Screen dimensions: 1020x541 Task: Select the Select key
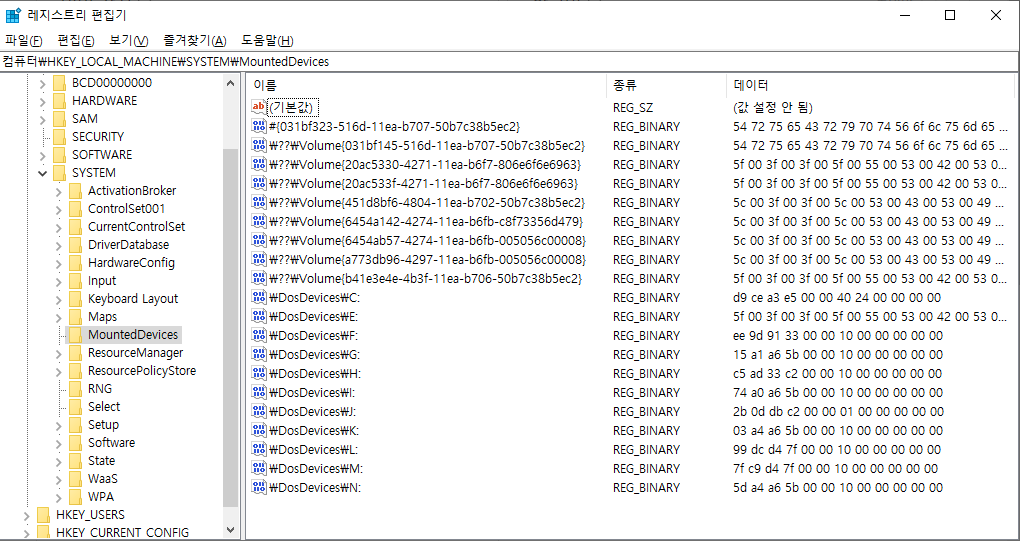[104, 406]
